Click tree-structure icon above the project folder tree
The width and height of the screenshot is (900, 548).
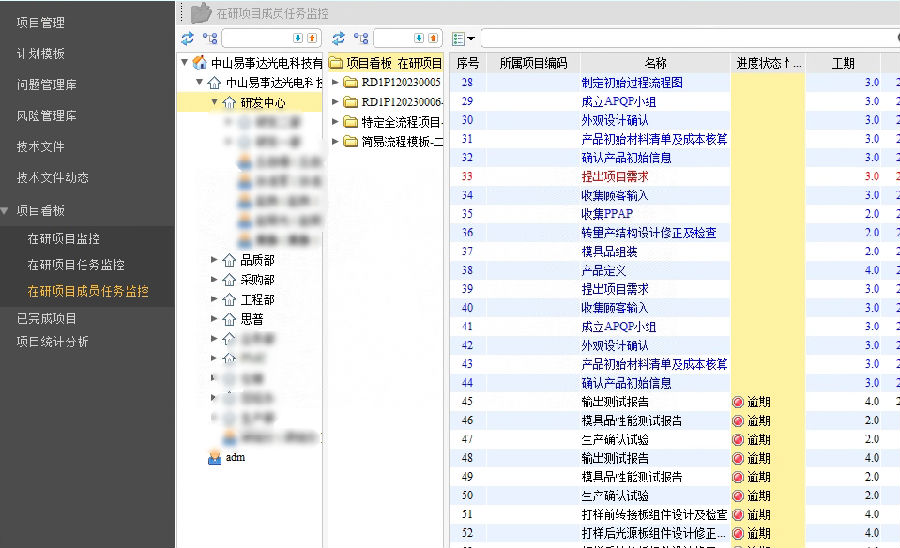coord(360,38)
